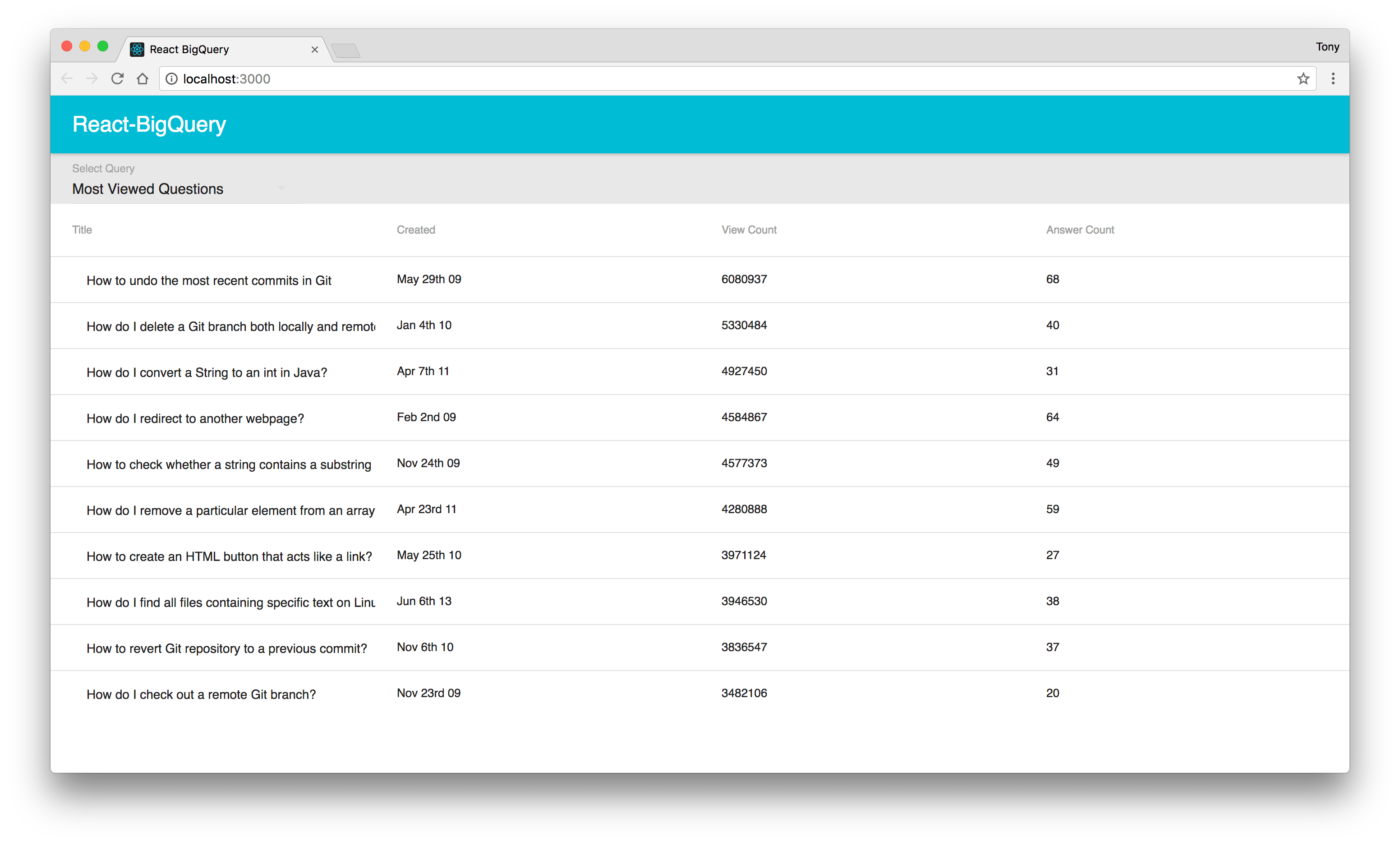This screenshot has width=1400, height=845.
Task: Reload the localhost:3000 page
Action: click(117, 78)
